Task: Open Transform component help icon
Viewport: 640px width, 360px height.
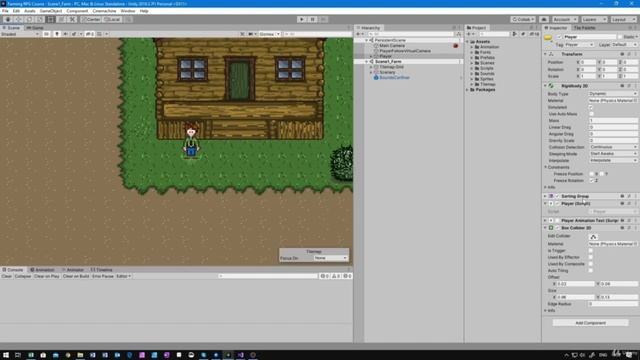Action: pos(622,54)
